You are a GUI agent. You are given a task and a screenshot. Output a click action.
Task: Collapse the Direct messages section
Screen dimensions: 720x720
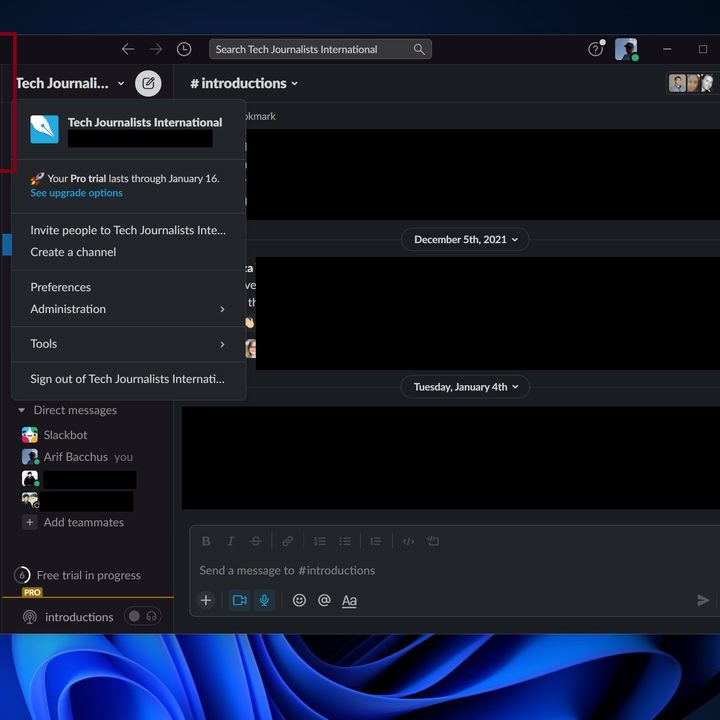(22, 410)
